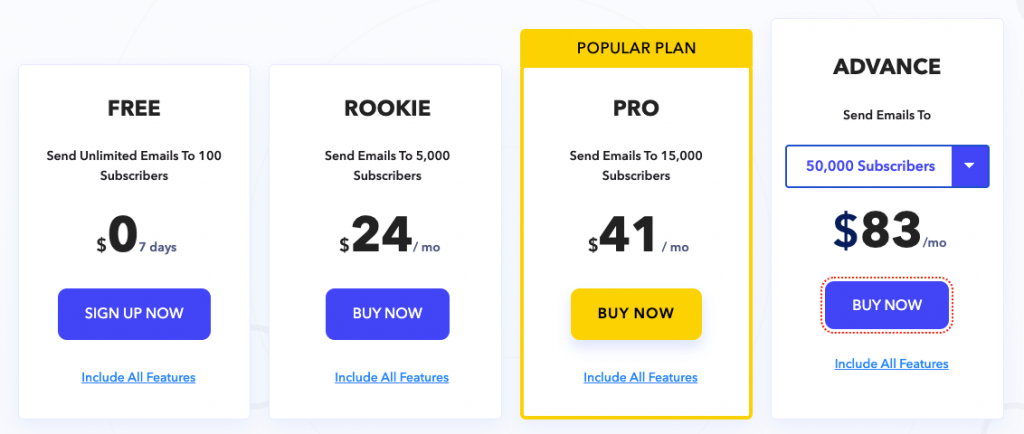This screenshot has height=434, width=1024.
Task: Click the SIGN UP NOW button
Action: (x=134, y=314)
